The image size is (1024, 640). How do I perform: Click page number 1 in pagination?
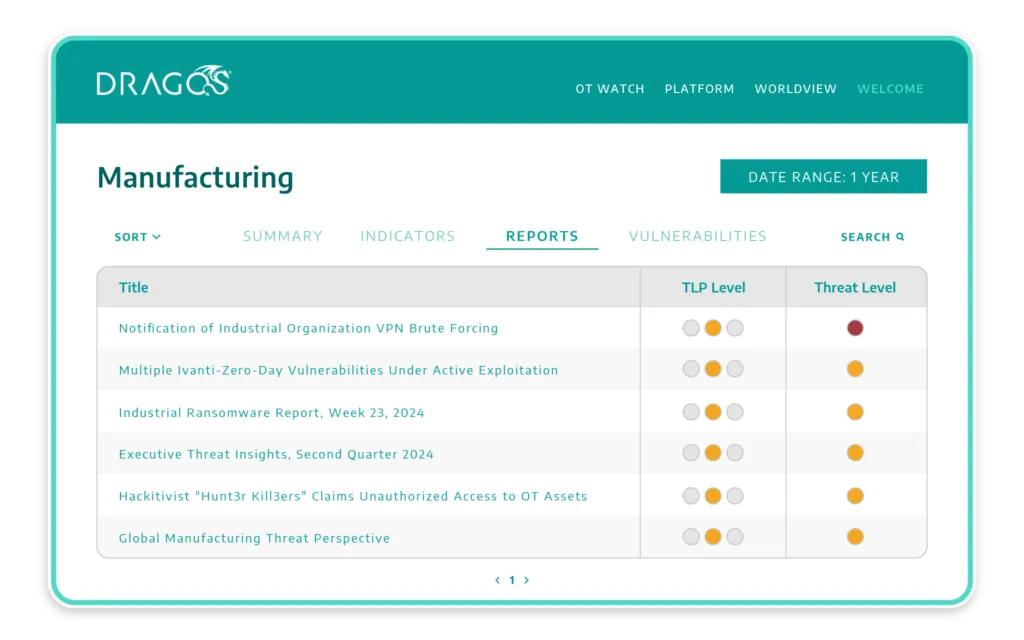(512, 580)
